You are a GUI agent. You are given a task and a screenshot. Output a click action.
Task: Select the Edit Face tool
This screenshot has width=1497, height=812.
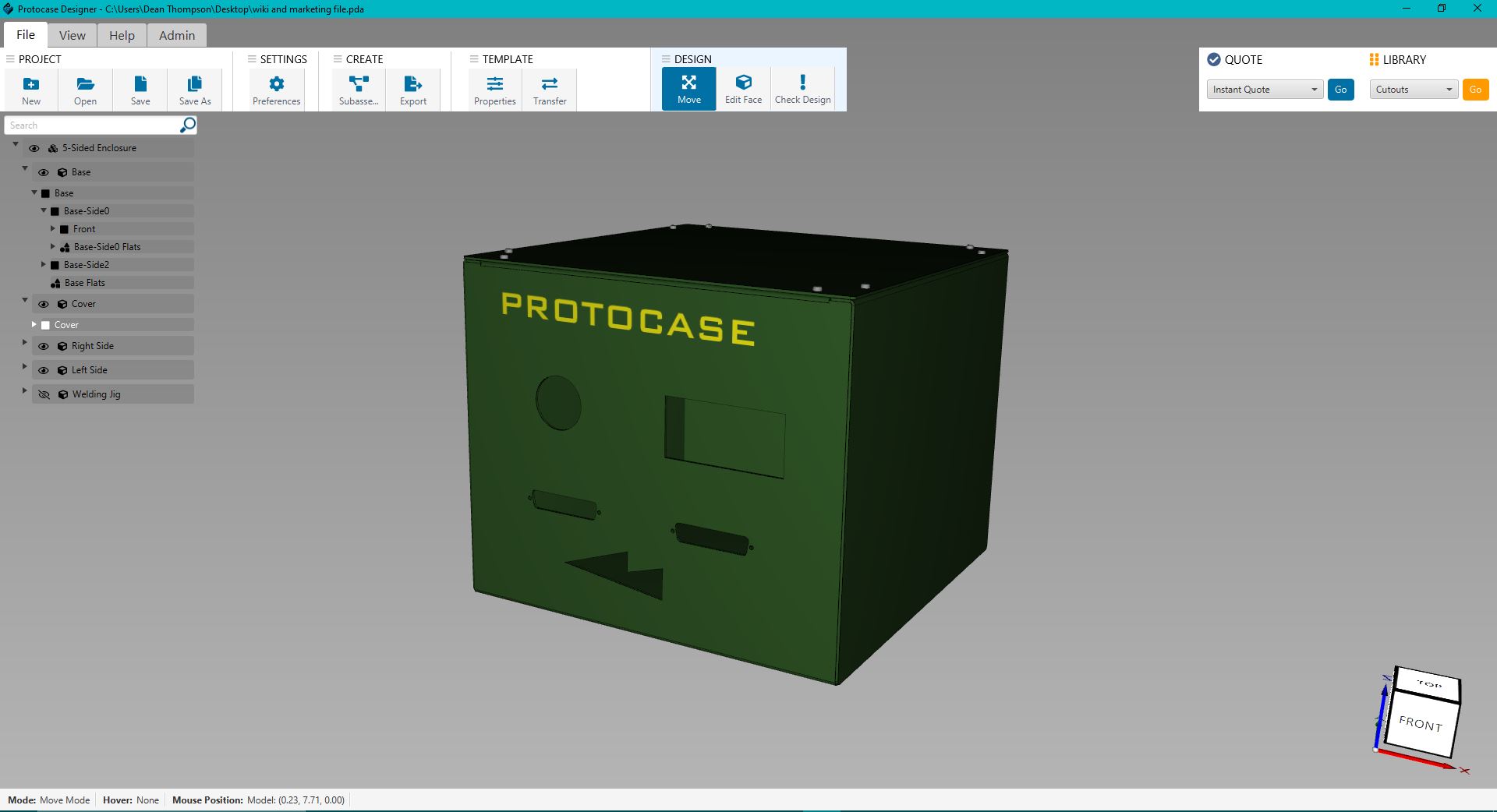[x=744, y=88]
